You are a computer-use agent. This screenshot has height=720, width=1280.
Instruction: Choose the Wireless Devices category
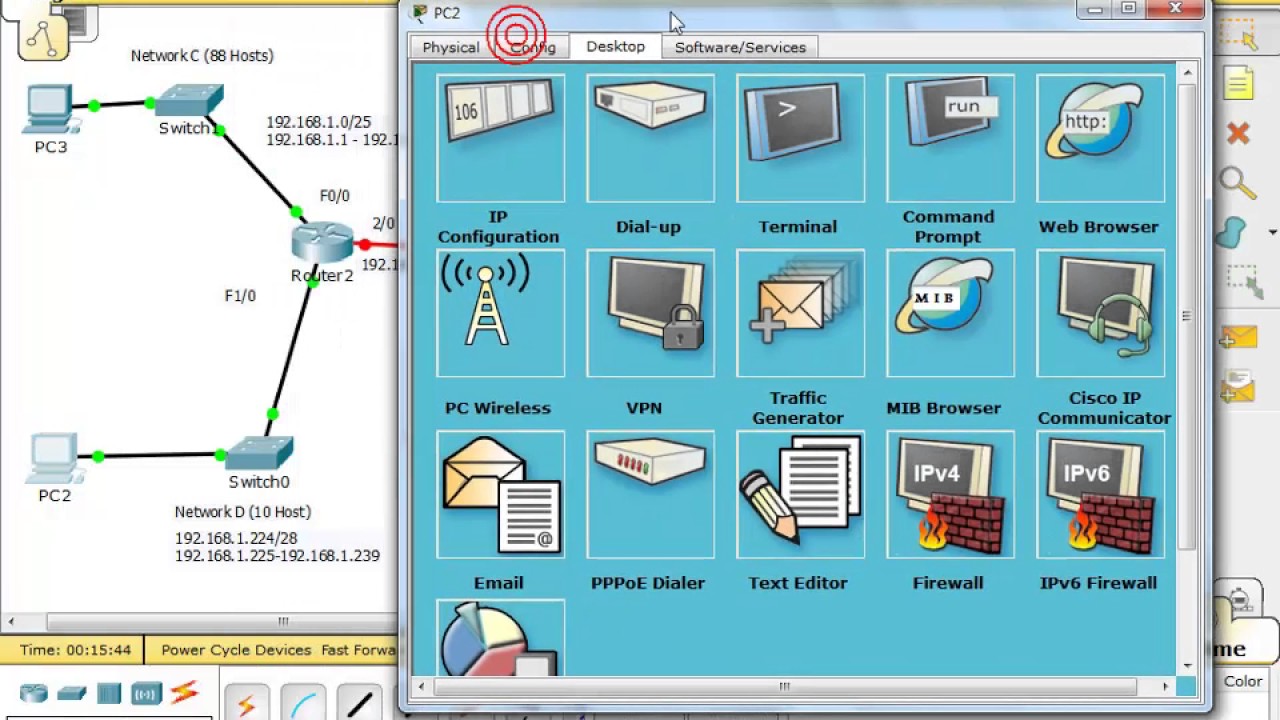pos(146,693)
